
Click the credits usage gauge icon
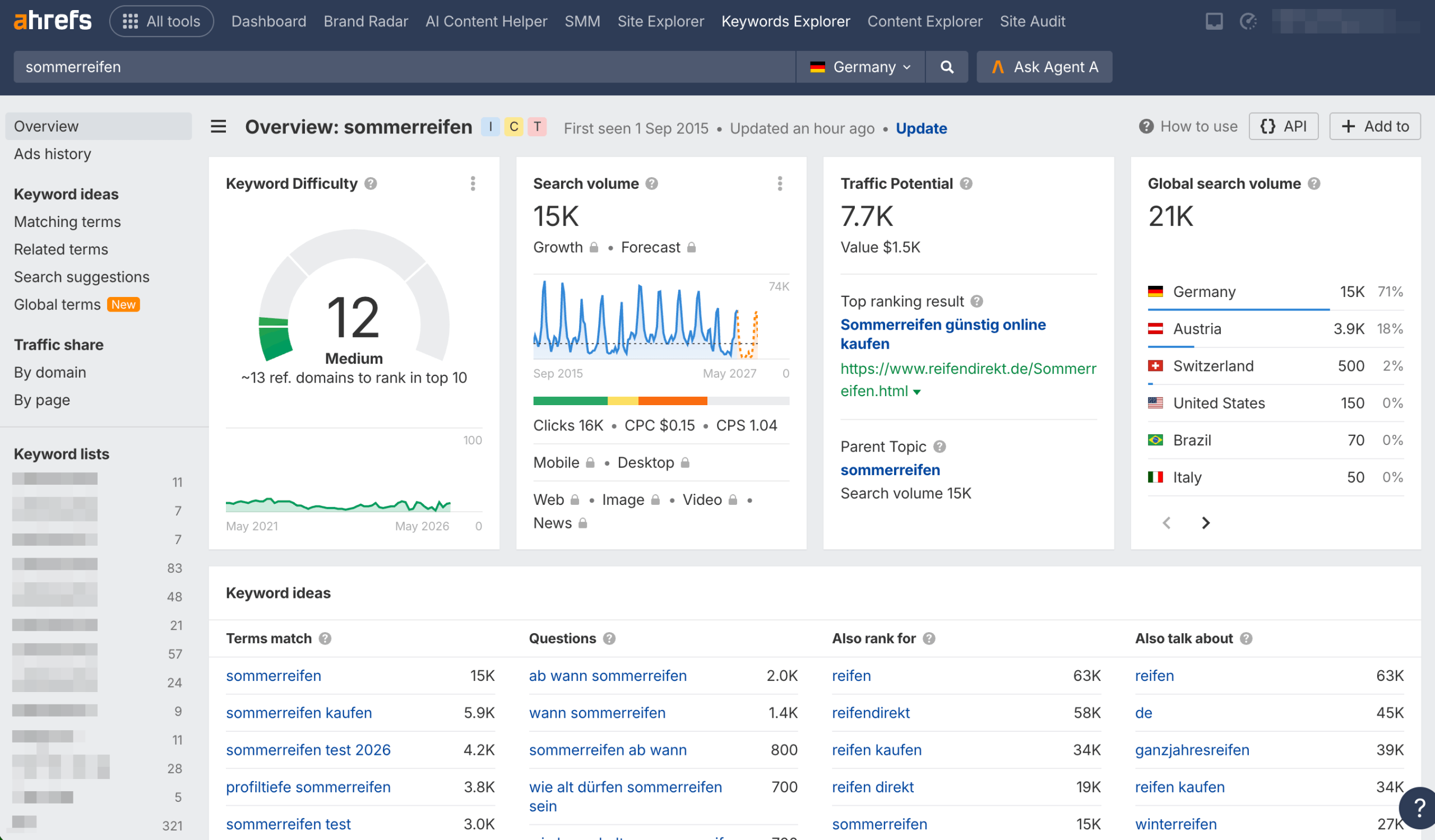point(1248,21)
